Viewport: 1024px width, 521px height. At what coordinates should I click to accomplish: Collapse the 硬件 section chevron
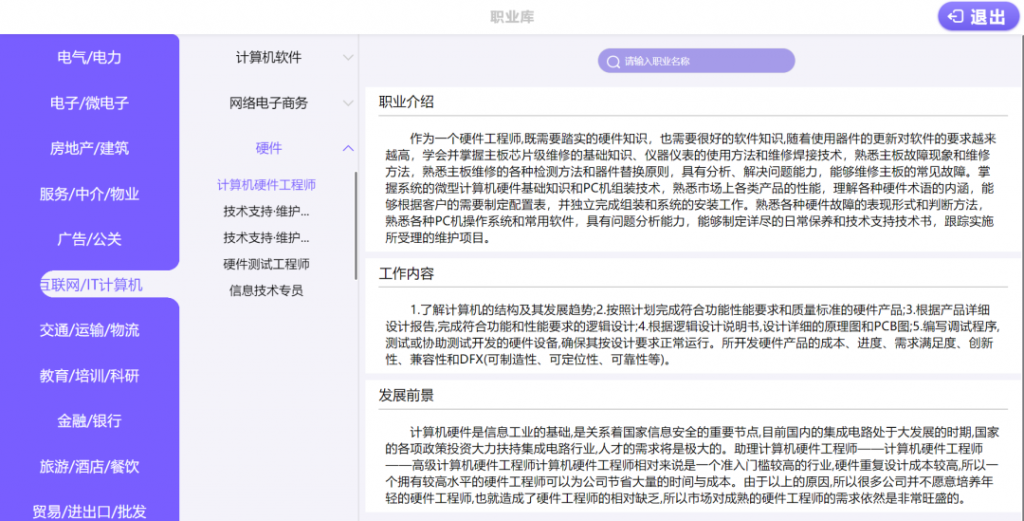pos(348,148)
